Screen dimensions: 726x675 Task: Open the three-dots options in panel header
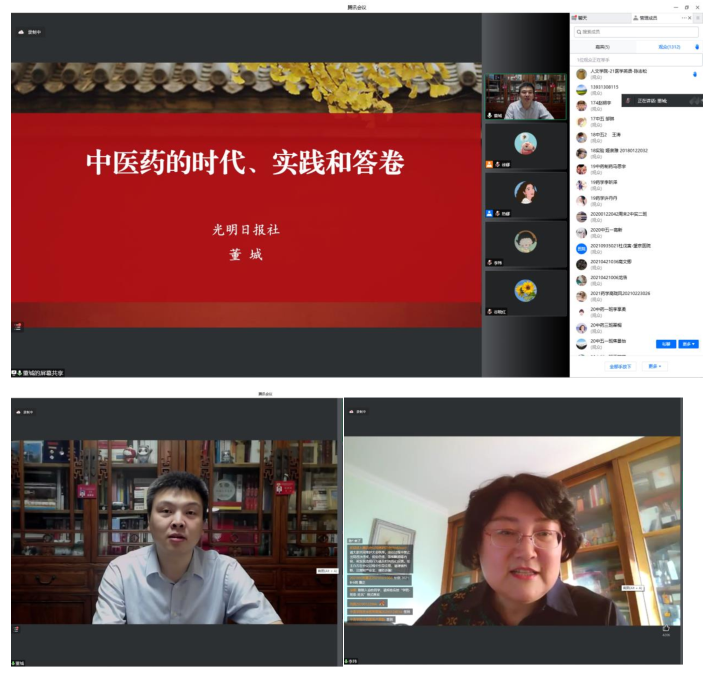pyautogui.click(x=685, y=18)
